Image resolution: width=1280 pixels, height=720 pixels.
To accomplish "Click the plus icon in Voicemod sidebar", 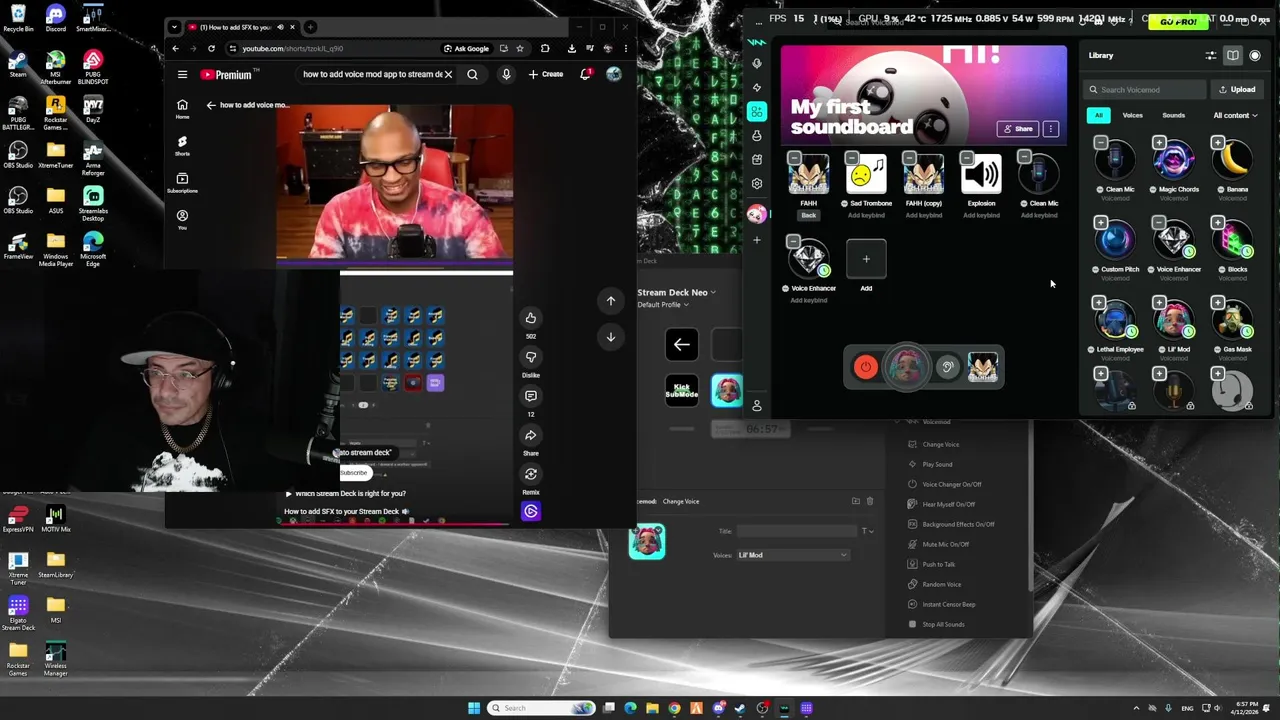I will [x=757, y=240].
